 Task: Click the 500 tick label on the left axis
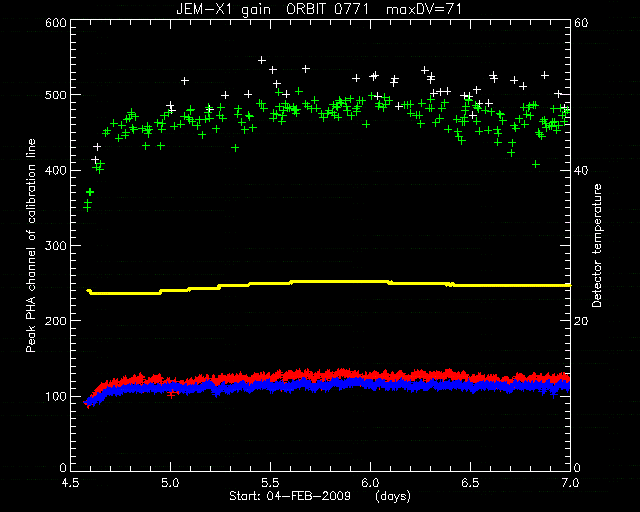click(56, 95)
